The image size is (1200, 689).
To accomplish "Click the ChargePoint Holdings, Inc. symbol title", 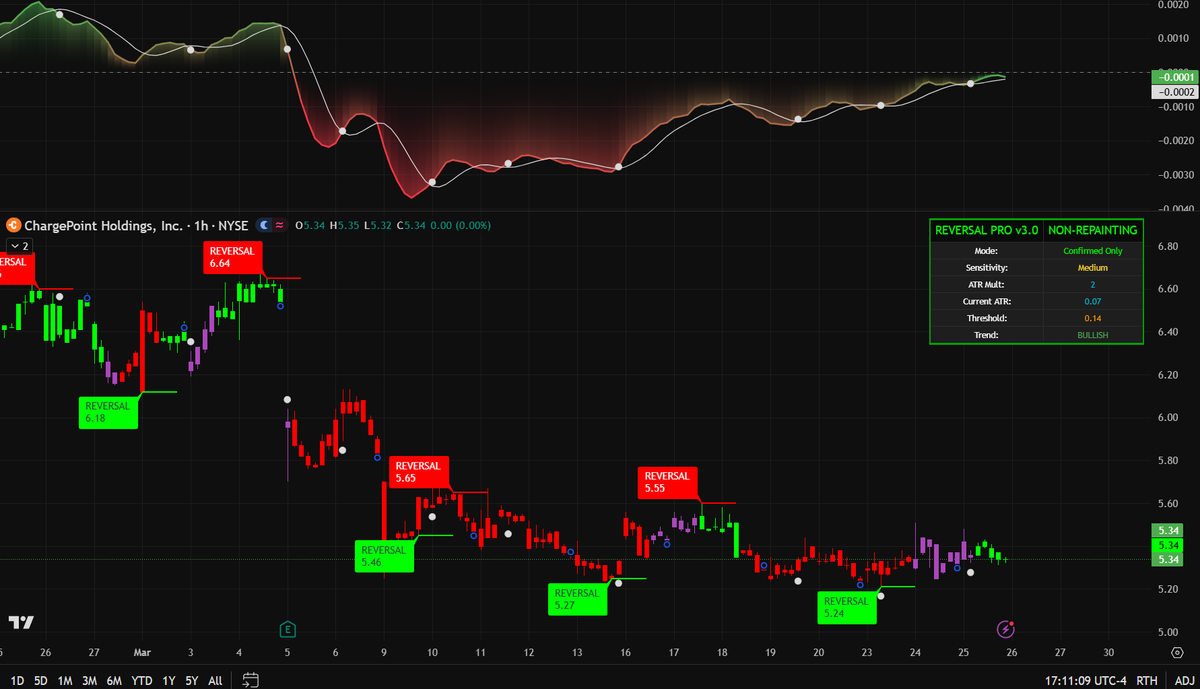I will pyautogui.click(x=102, y=226).
